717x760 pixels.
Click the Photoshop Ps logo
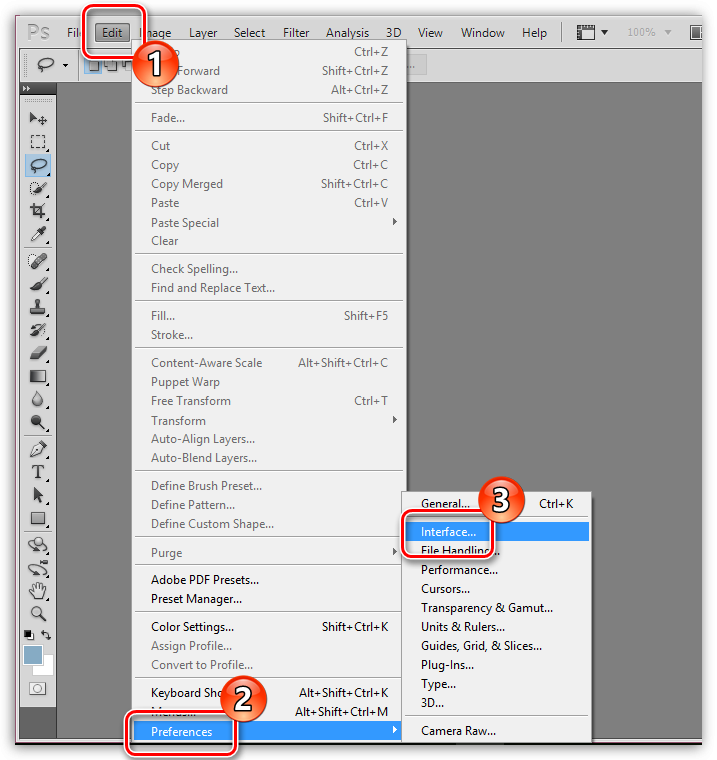point(38,32)
